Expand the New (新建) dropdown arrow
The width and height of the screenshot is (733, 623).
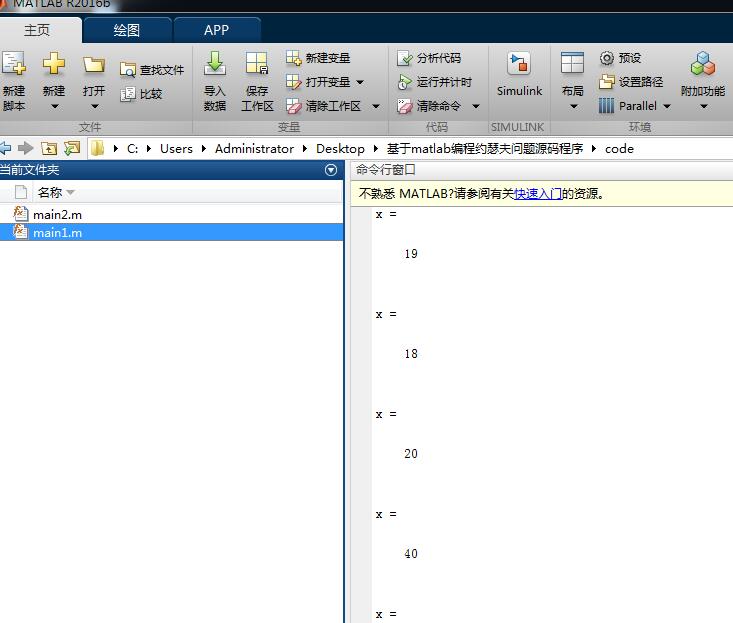coord(54,107)
